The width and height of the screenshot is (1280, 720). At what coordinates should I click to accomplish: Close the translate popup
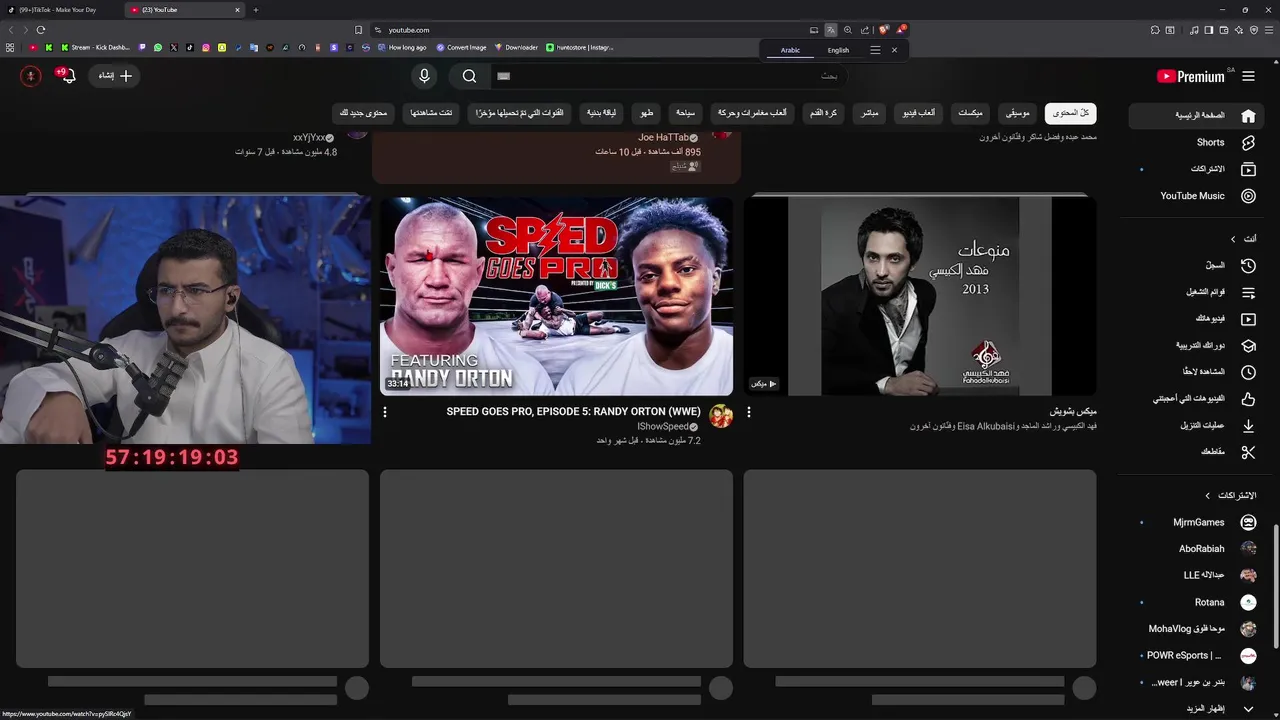pos(894,50)
